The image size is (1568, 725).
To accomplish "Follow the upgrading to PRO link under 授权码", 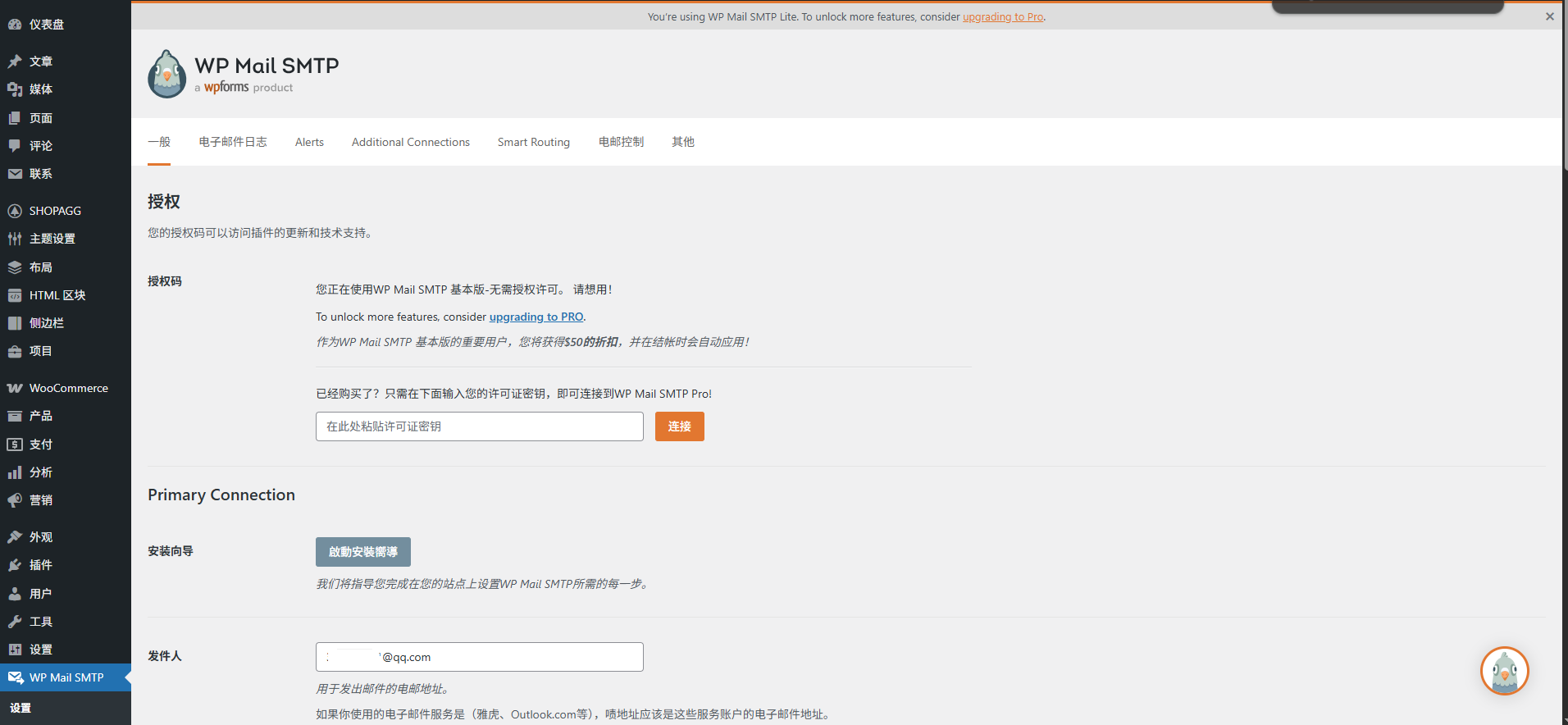I will [536, 317].
